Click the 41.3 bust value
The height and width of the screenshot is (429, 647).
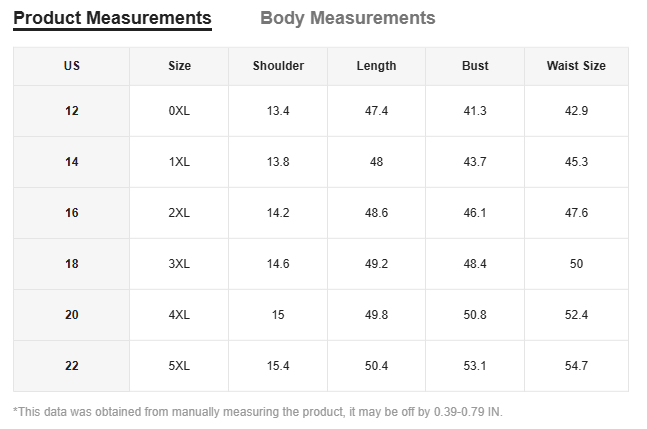click(x=475, y=111)
